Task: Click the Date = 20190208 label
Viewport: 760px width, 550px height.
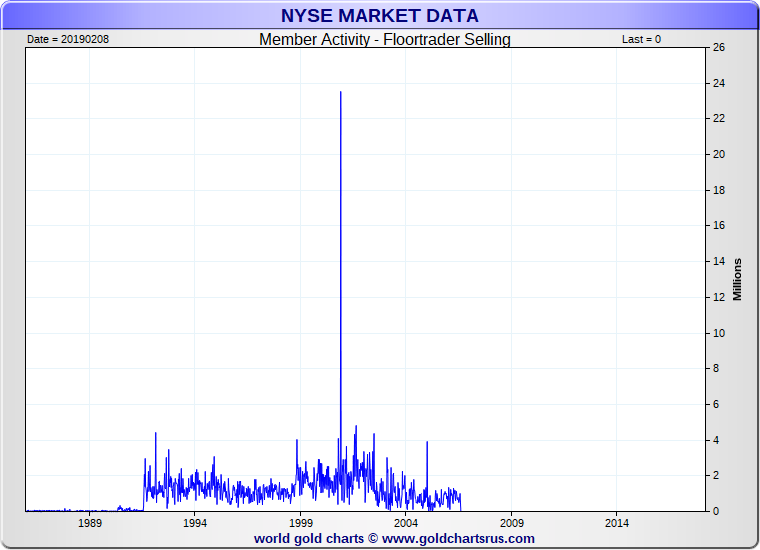Action: [x=68, y=39]
